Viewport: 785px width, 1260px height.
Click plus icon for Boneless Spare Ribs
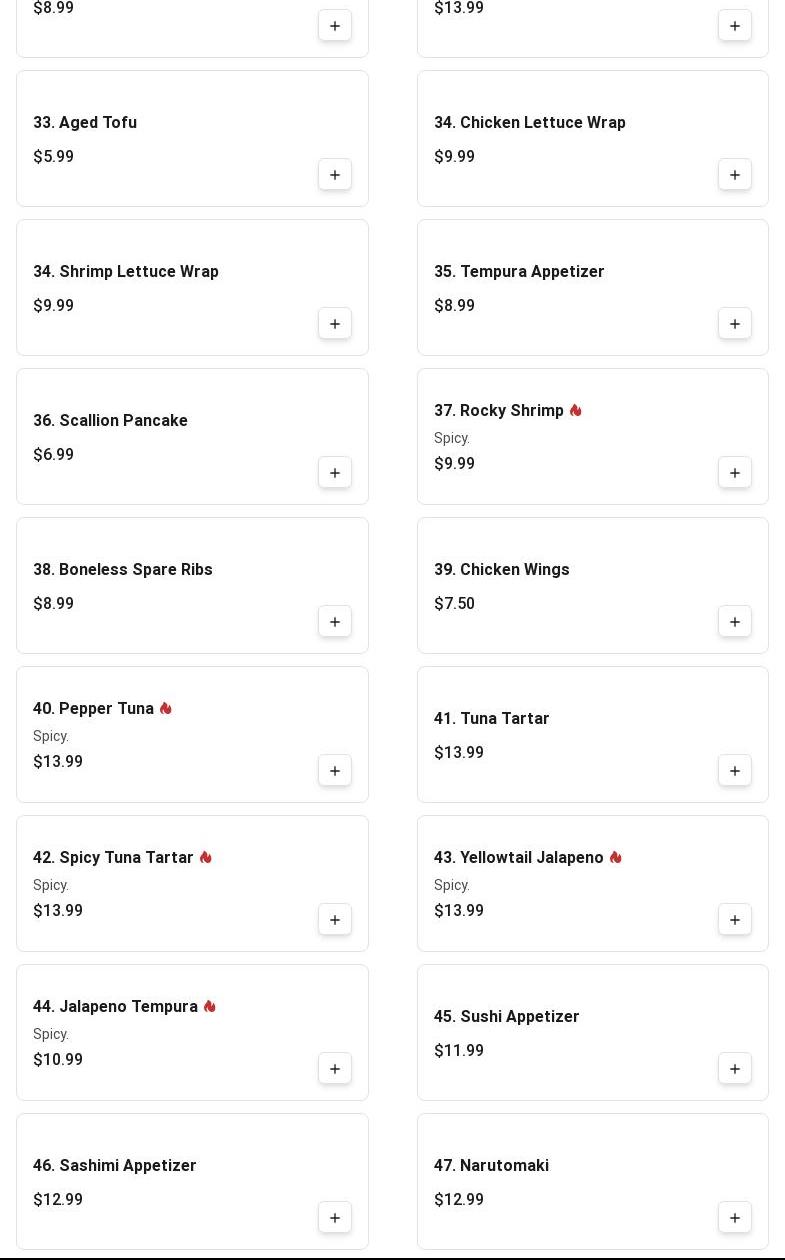[x=335, y=622]
